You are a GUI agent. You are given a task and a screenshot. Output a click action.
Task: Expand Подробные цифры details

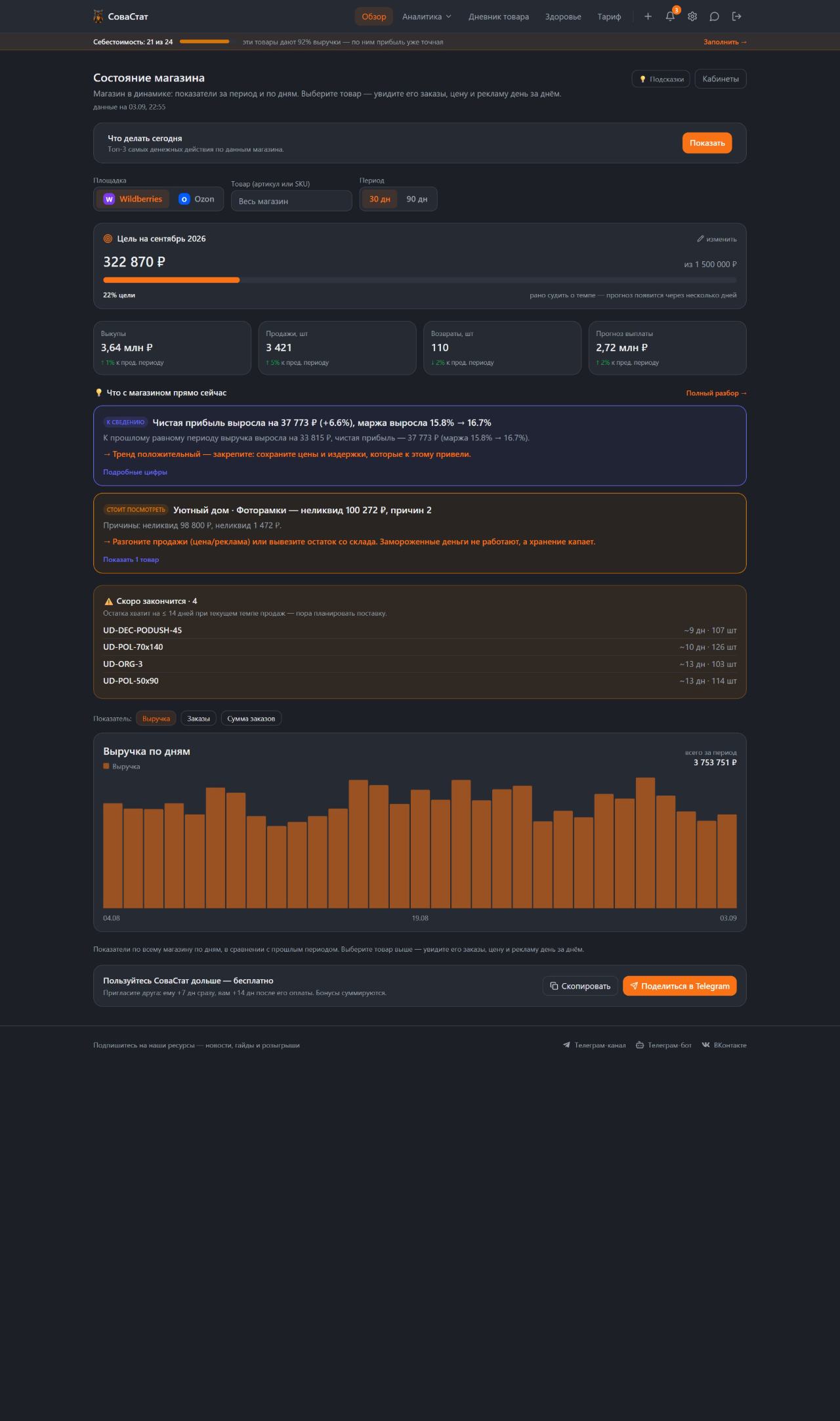coord(135,472)
